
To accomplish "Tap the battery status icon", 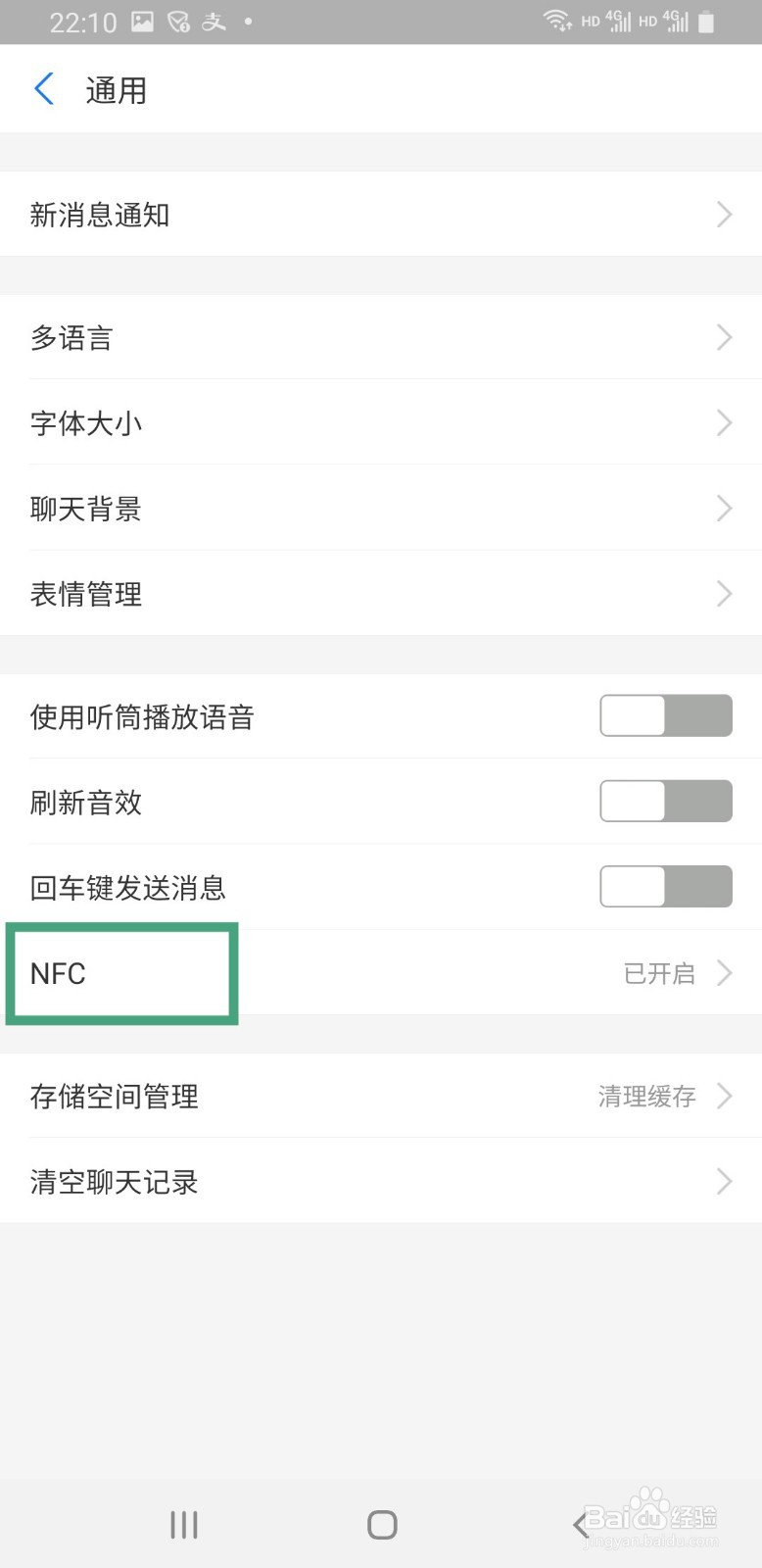I will click(x=706, y=22).
